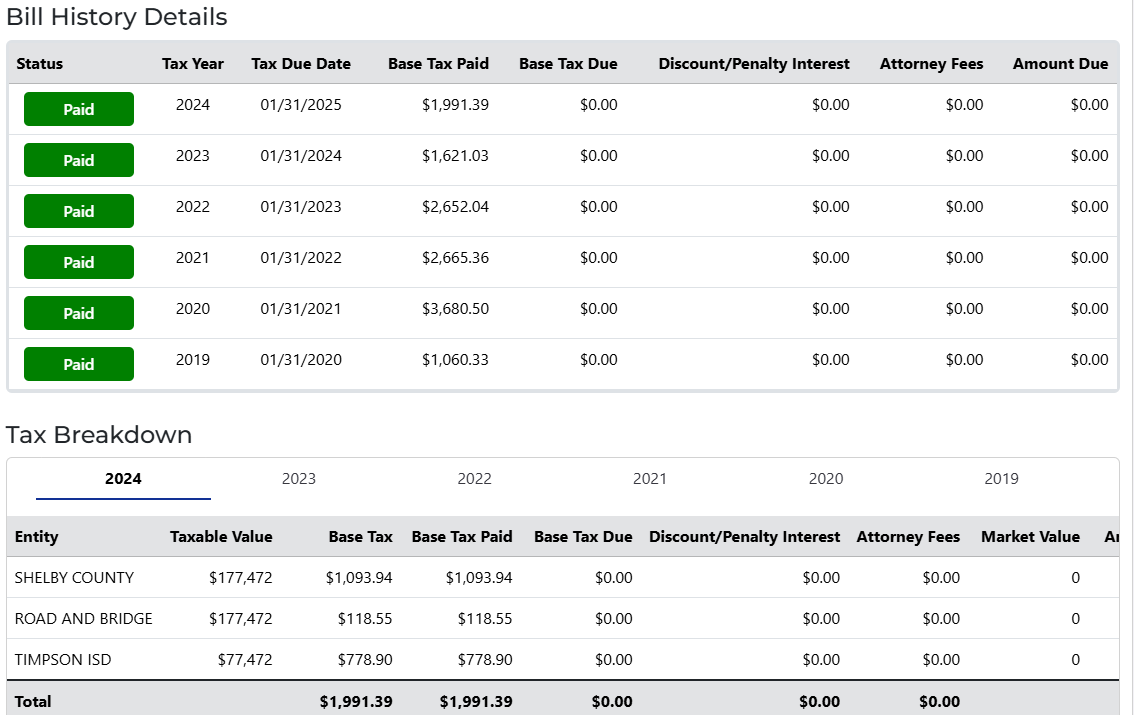Click the ROAD AND BRIDGE entity row
Screen dimensions: 1134x715
84,618
